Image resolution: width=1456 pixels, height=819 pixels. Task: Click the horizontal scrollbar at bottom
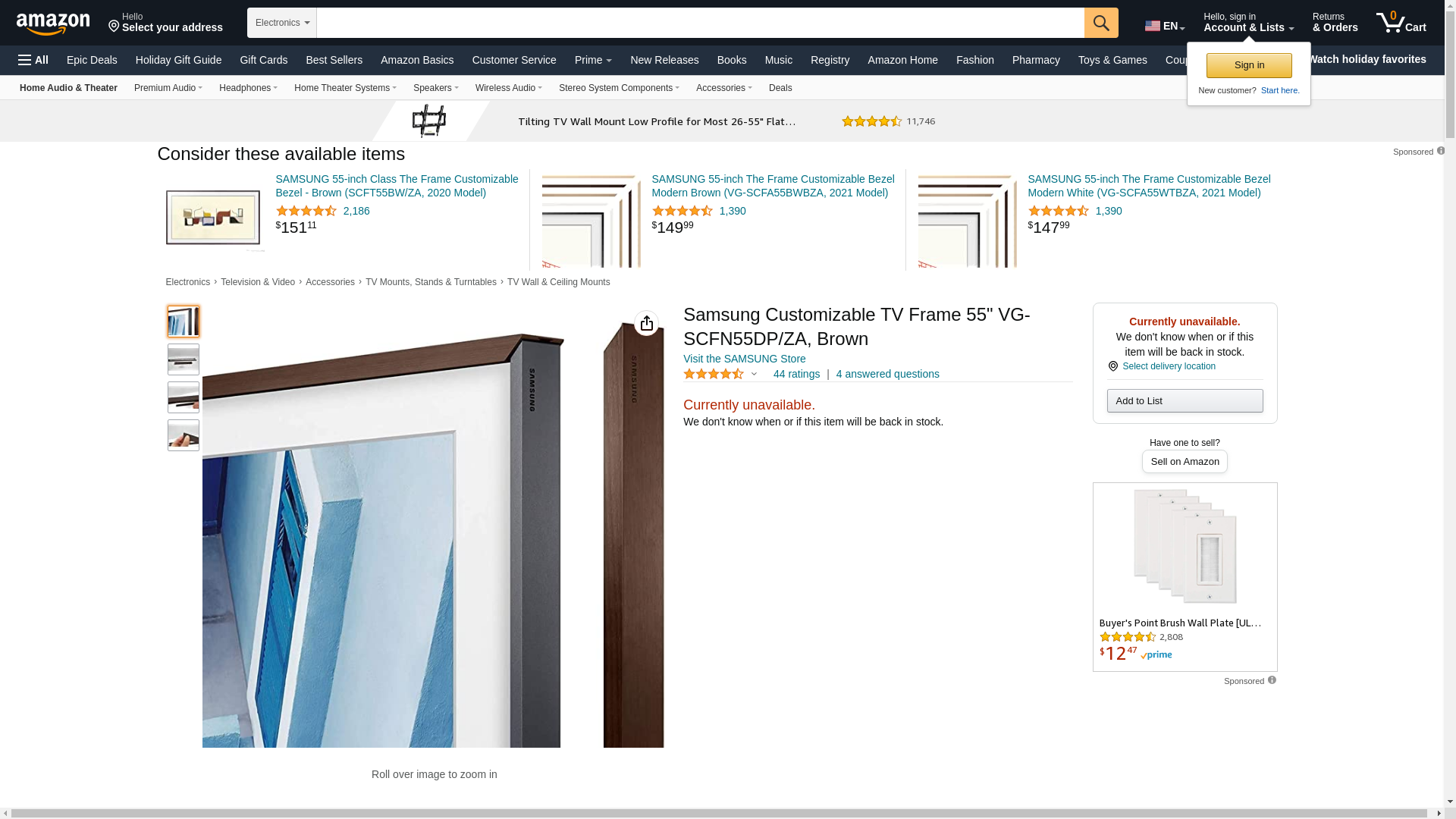coord(722,814)
